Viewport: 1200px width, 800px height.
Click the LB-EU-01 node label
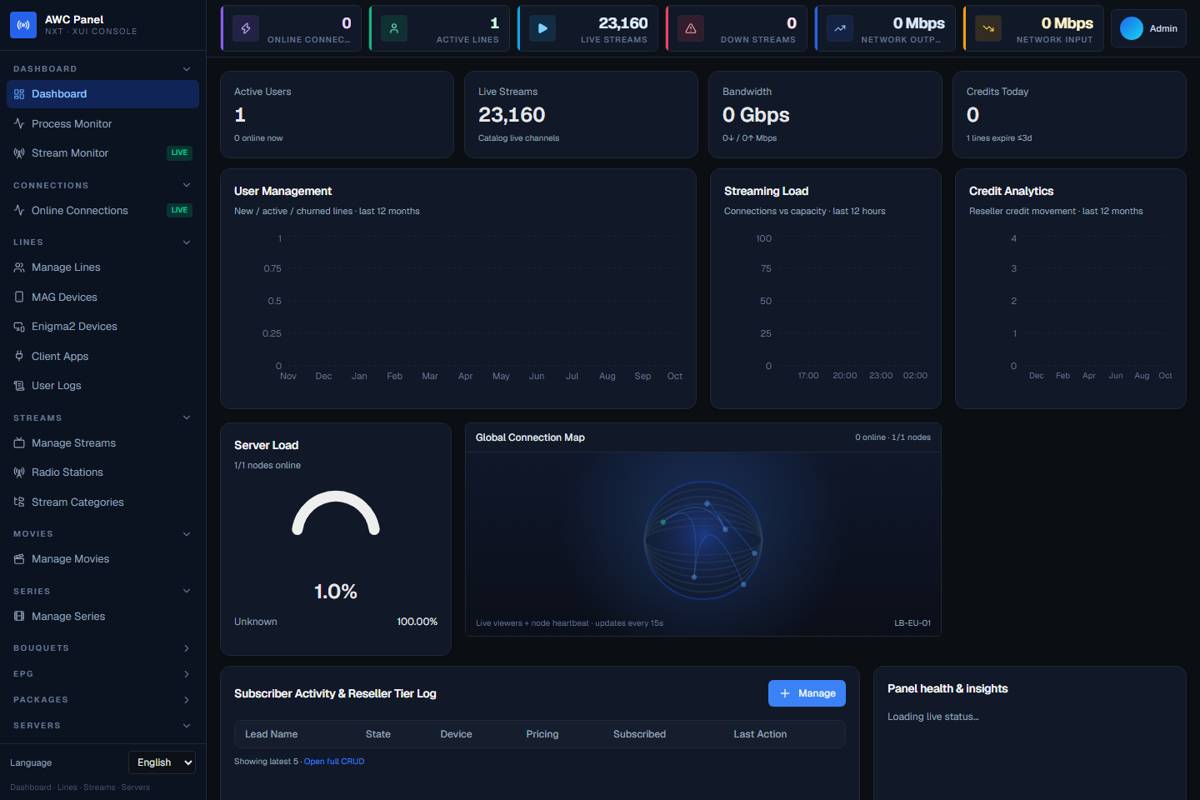(912, 623)
